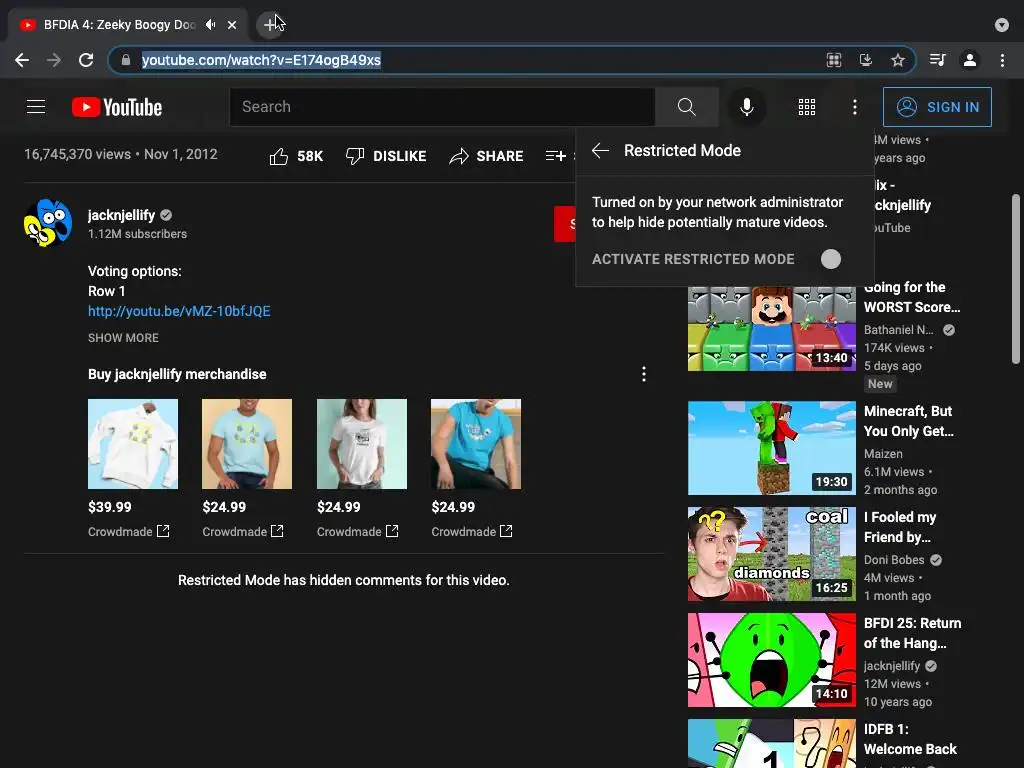1024x768 pixels.
Task: Open the light blue tee thumbnail
Action: 247,444
